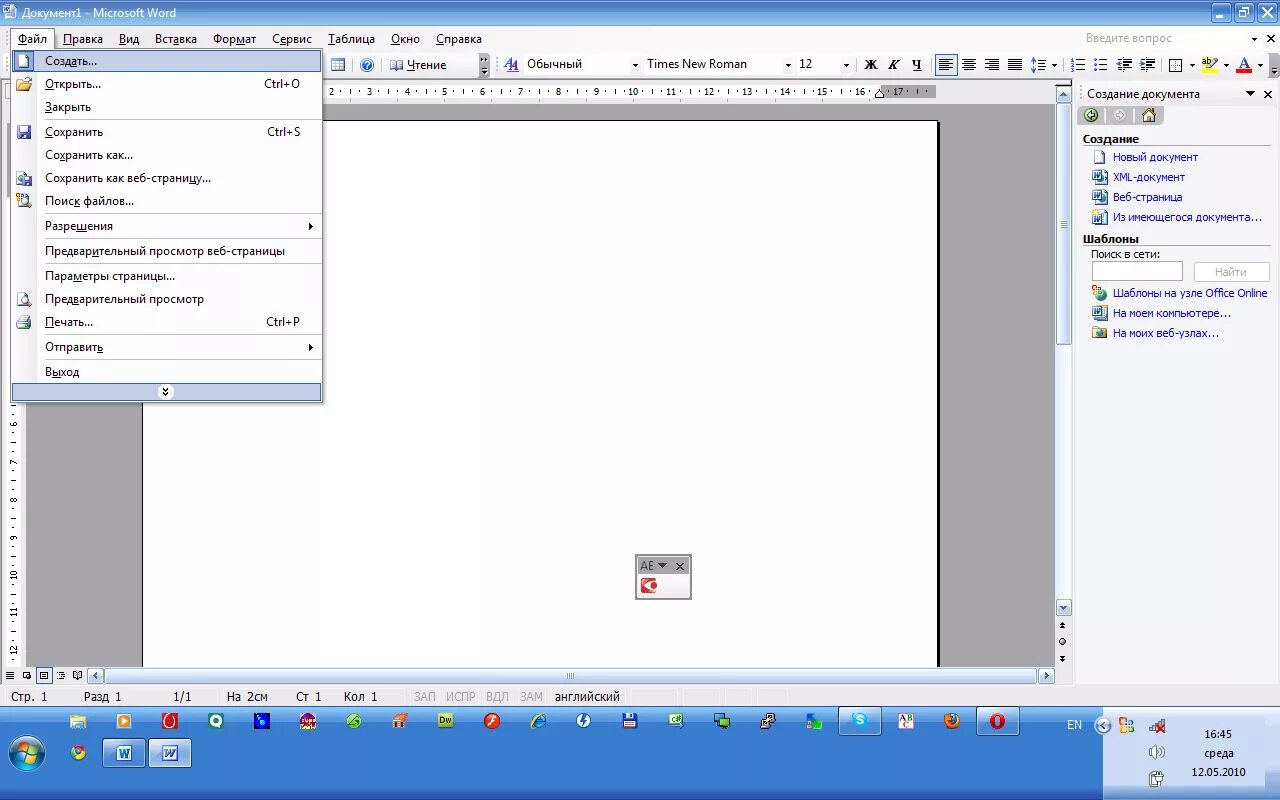Switch to Print Layout view icon
Screen dimensions: 1280x800
(44, 676)
